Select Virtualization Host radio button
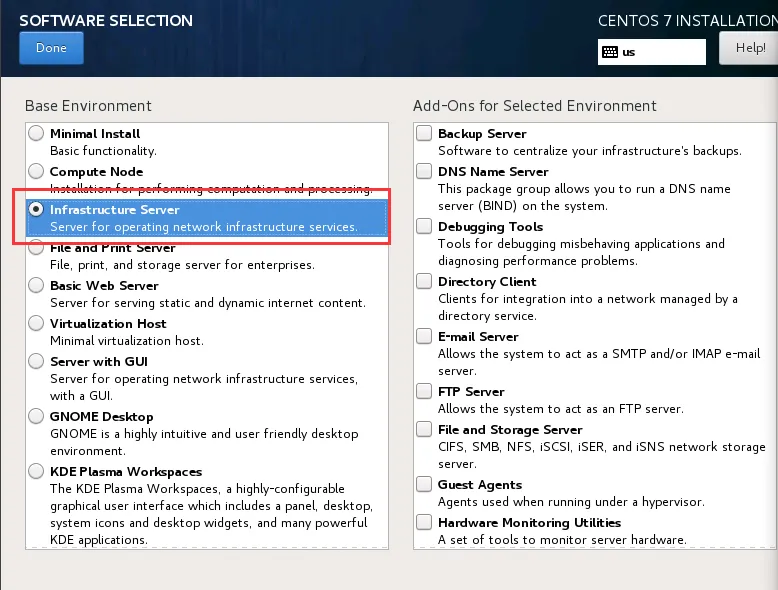Screen dimensions: 778x590 pyautogui.click(x=36, y=324)
